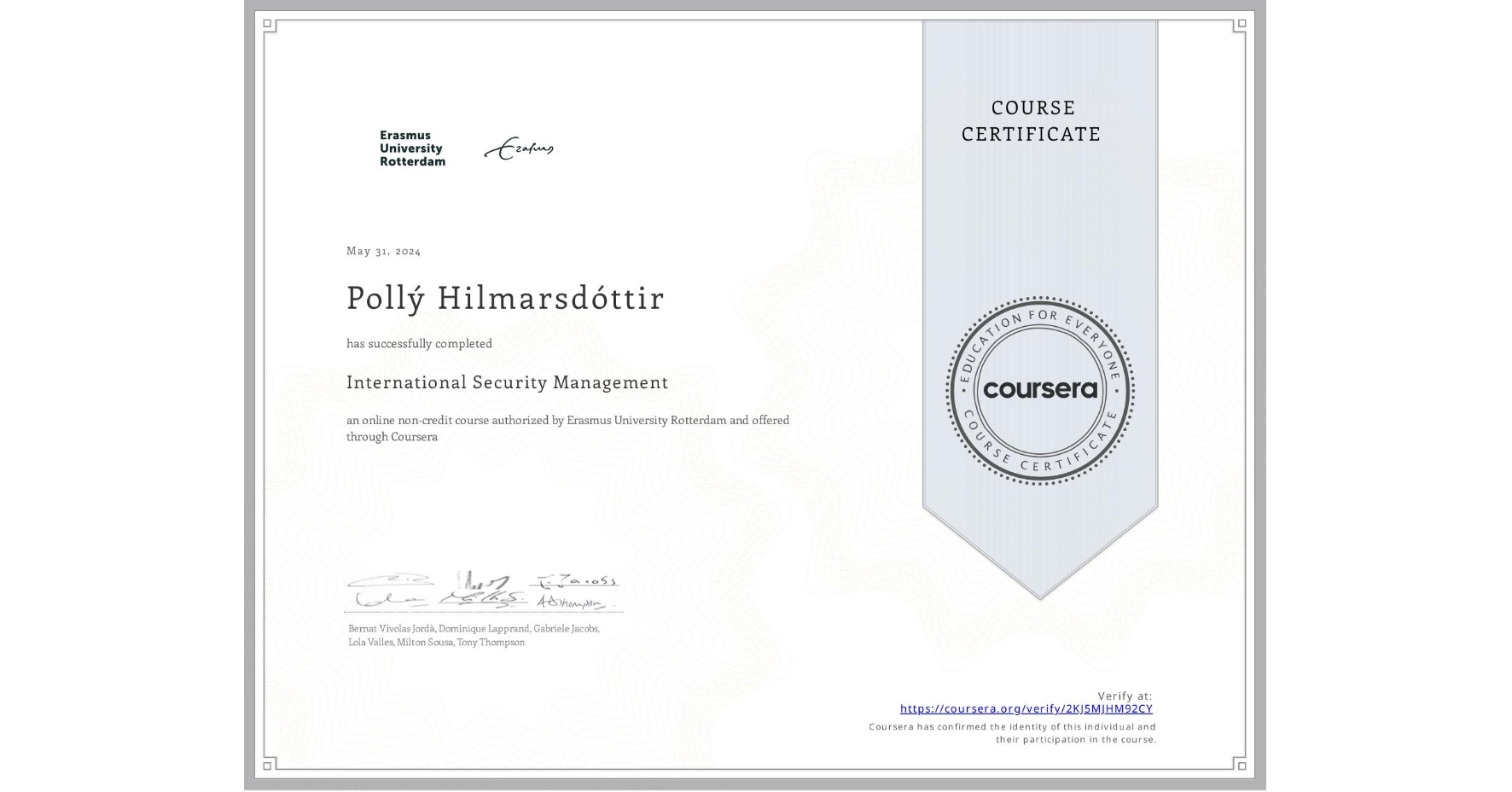Click the coursera wordmark inside the seal

1040,390
